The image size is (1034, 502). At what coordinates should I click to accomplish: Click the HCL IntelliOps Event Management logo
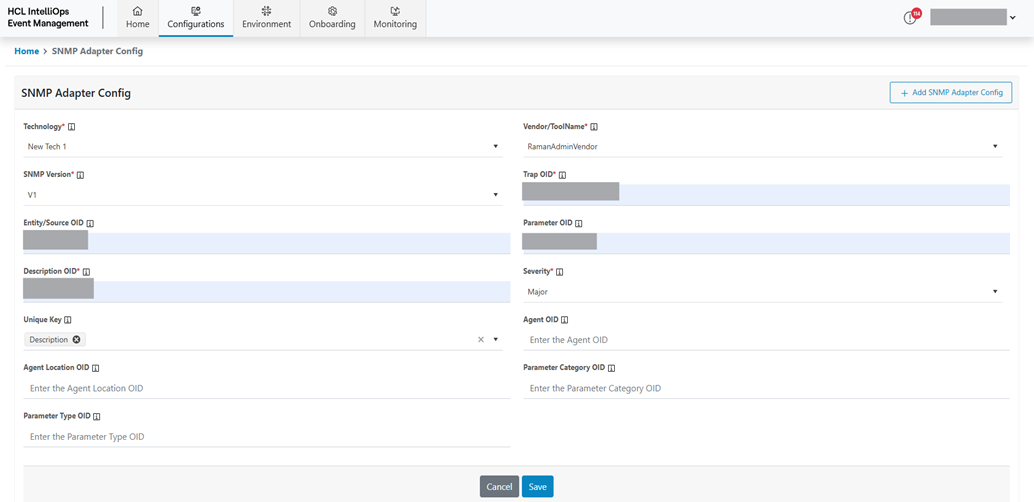[x=47, y=18]
